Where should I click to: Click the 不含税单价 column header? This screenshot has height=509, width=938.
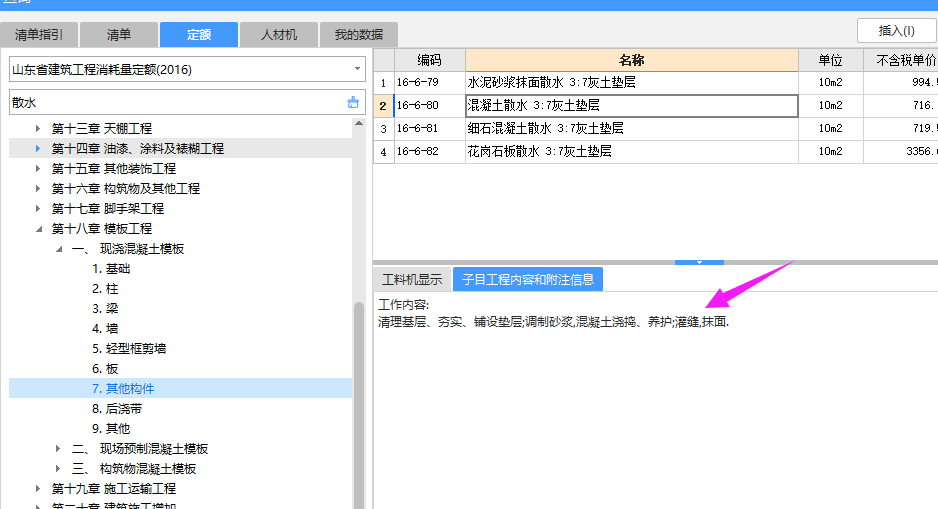coord(901,60)
